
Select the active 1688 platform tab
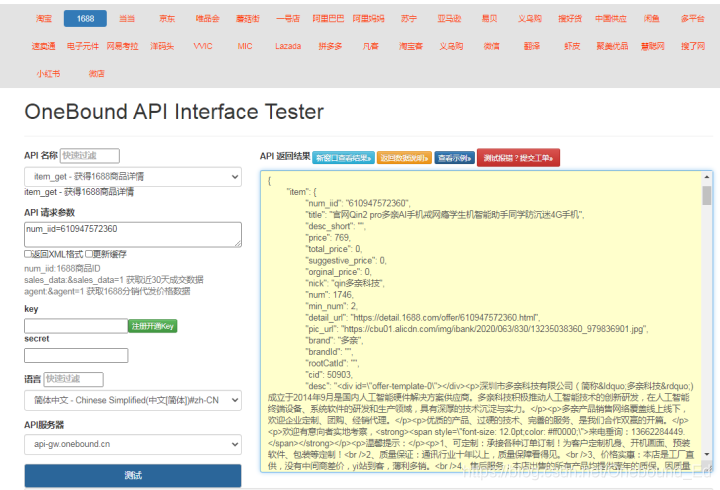pos(85,18)
